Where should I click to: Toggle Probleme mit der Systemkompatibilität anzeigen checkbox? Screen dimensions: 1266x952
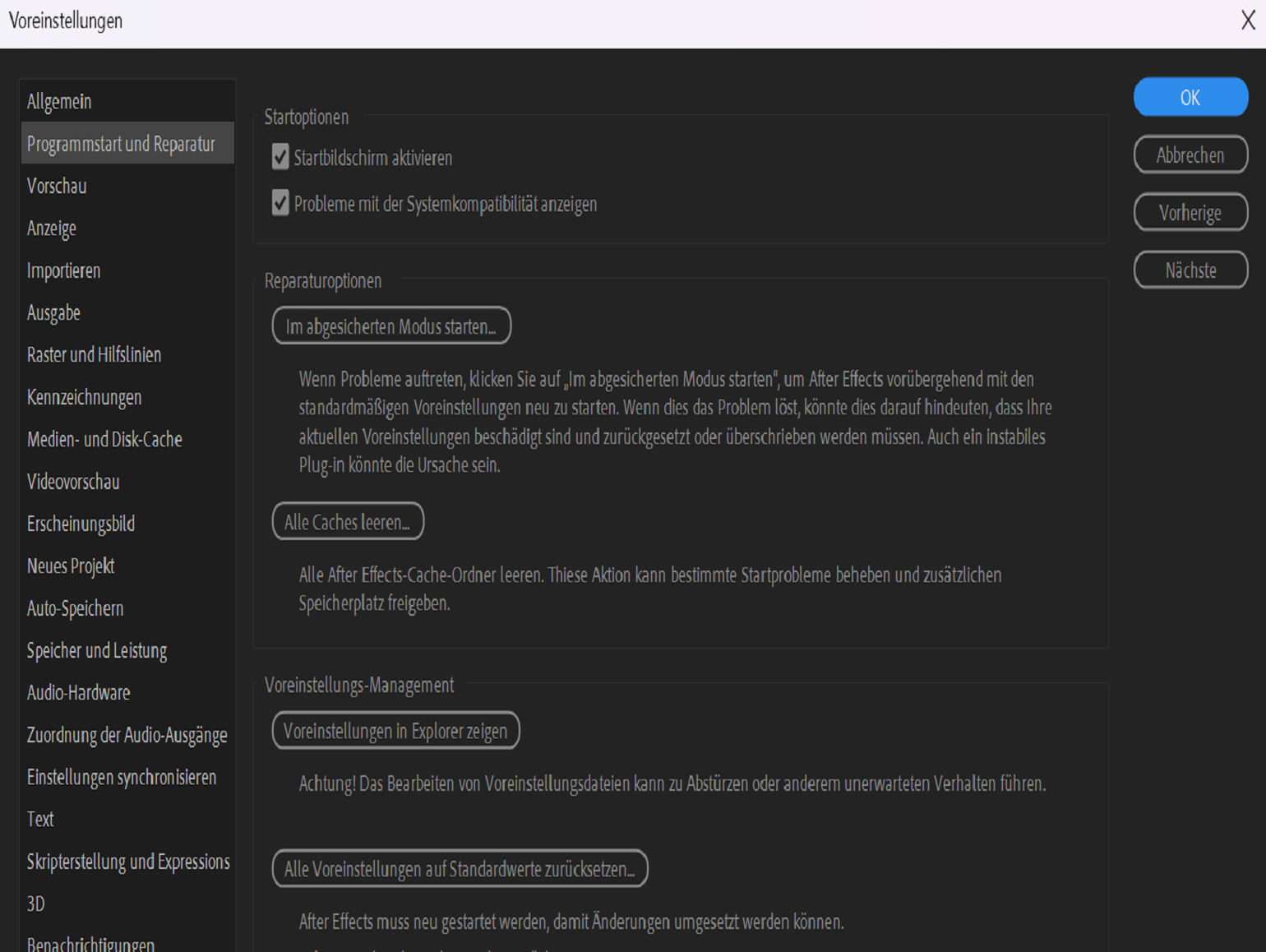pos(280,203)
